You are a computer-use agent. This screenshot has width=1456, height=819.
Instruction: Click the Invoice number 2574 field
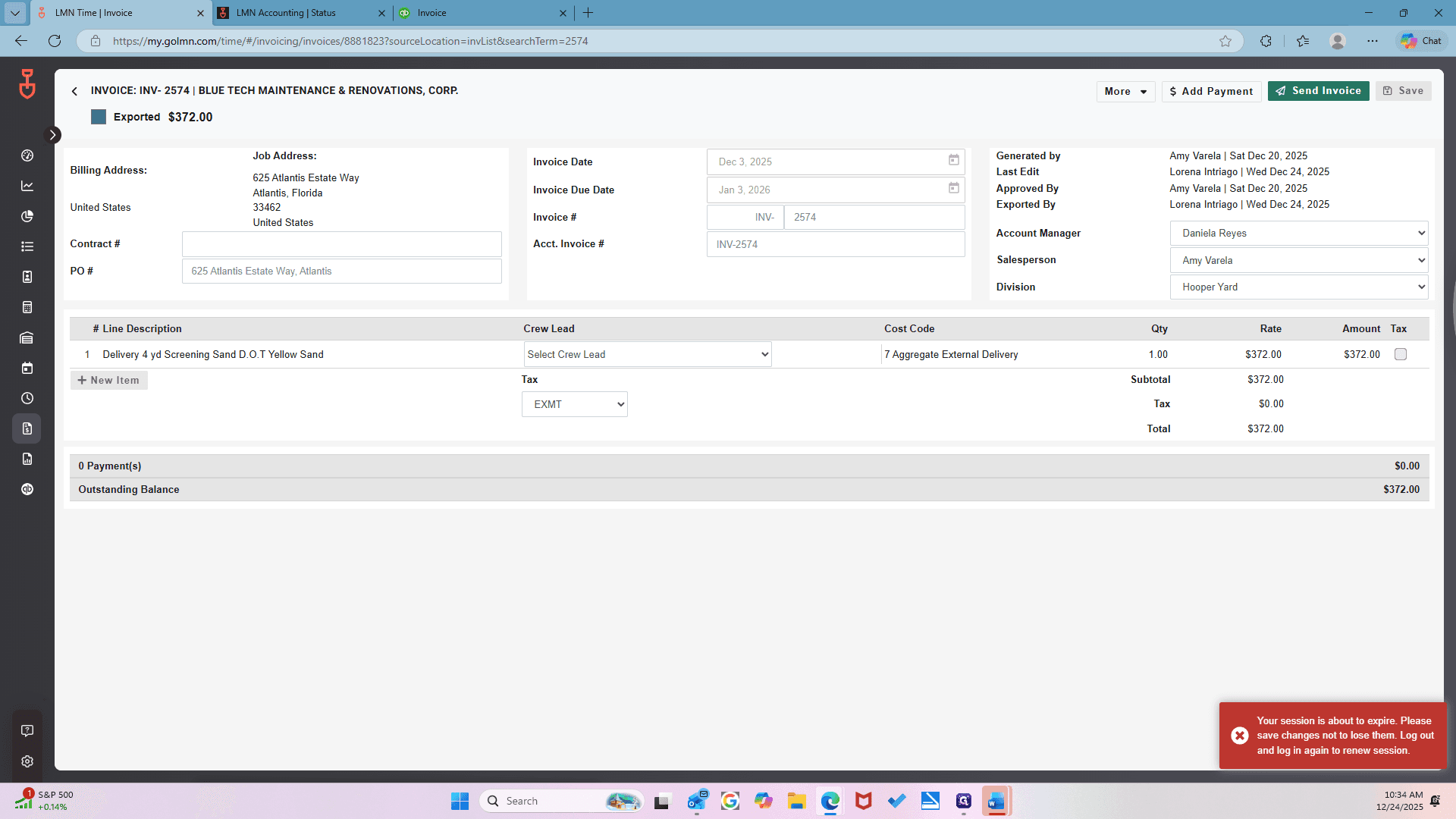point(874,217)
